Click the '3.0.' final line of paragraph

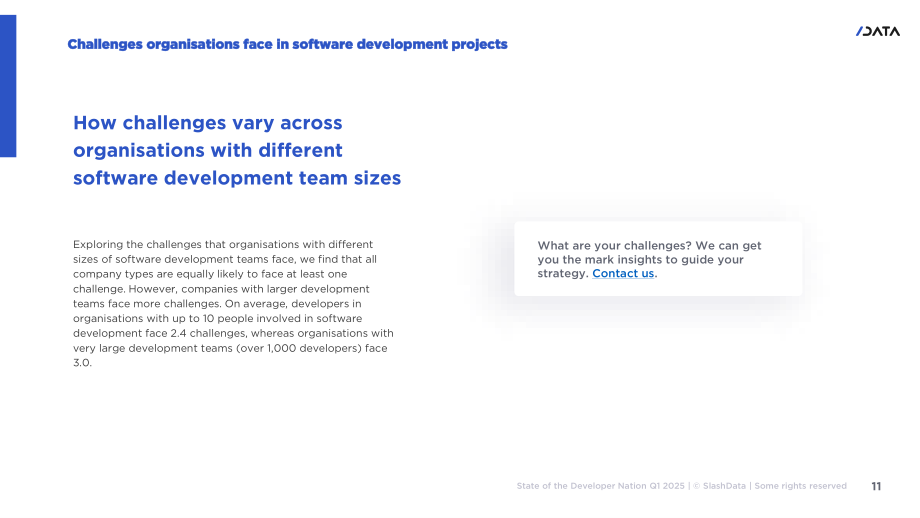[82, 363]
